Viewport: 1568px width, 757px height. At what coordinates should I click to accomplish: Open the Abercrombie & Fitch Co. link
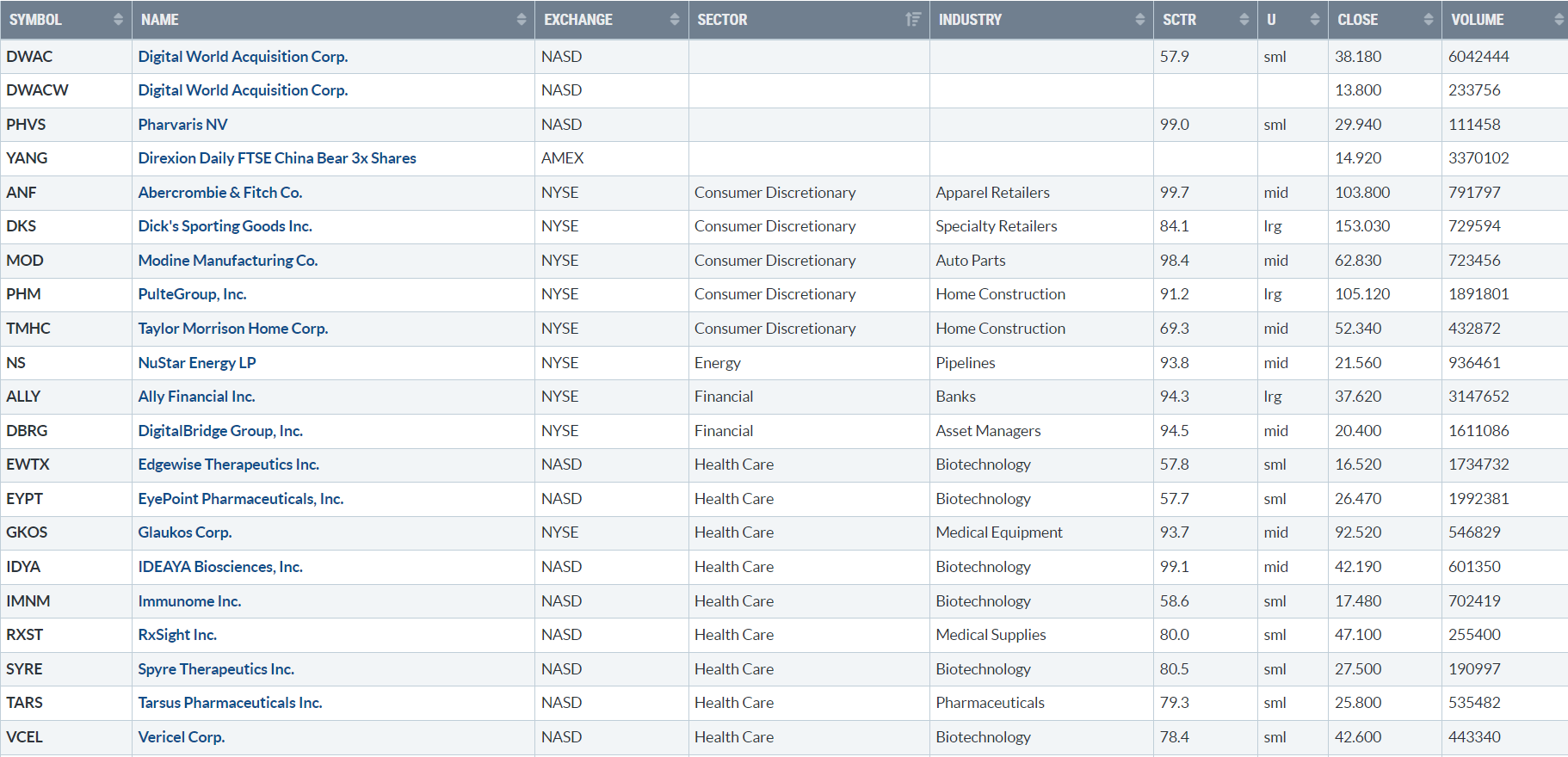pyautogui.click(x=220, y=193)
